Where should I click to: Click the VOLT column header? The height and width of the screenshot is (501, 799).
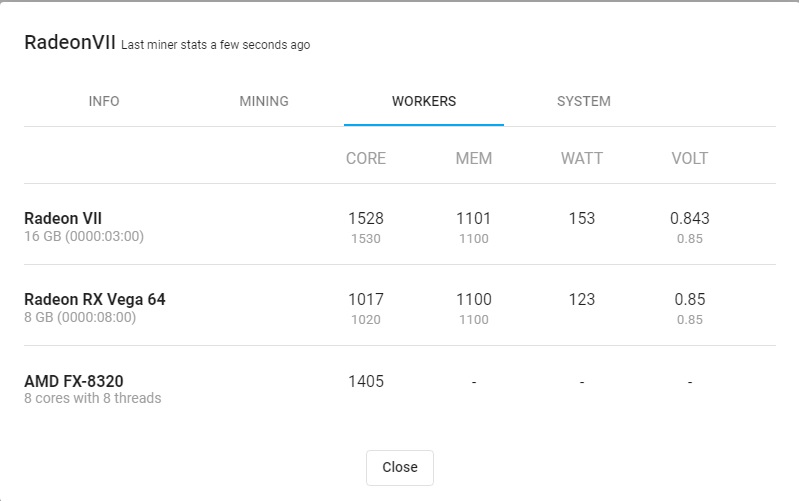click(x=690, y=159)
